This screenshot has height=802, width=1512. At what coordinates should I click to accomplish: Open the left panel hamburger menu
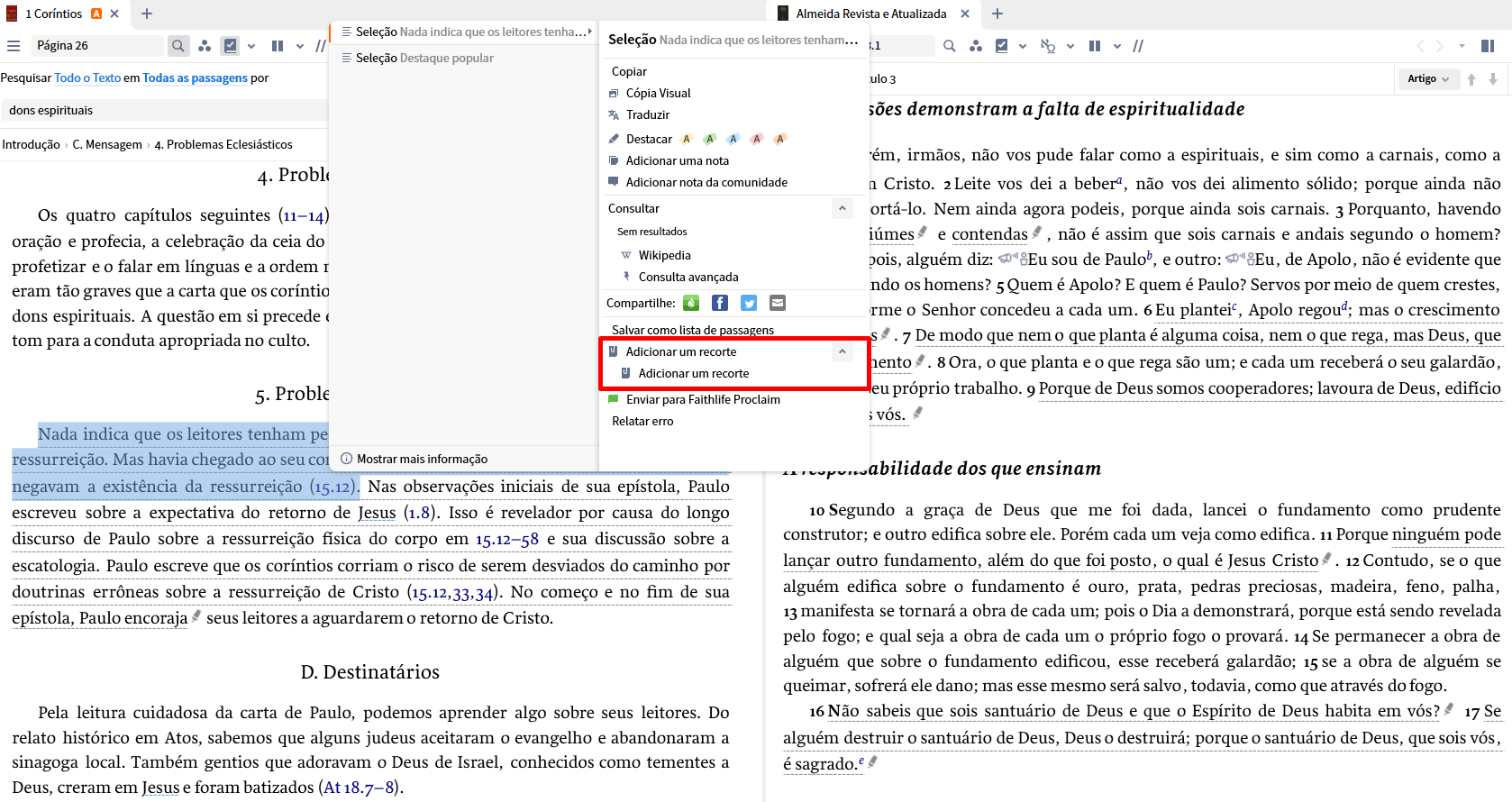[x=14, y=46]
